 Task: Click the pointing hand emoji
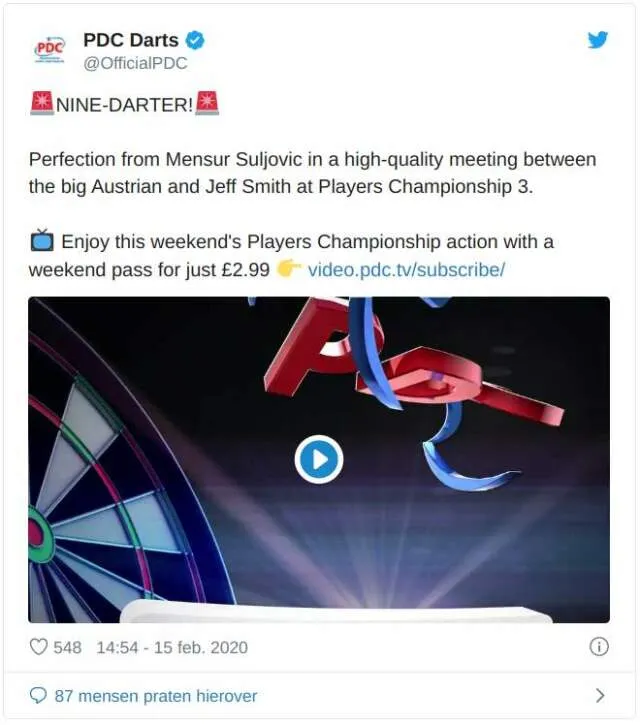[x=289, y=269]
